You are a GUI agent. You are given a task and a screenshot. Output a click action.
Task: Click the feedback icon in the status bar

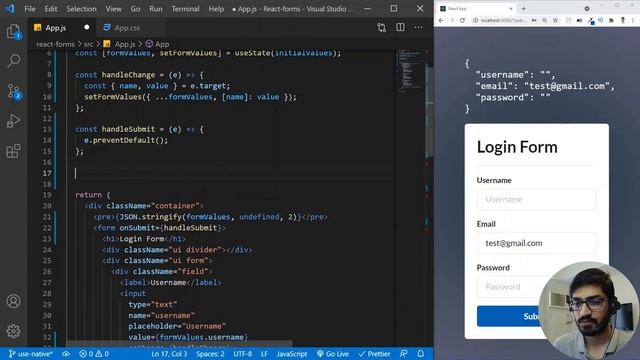(403, 354)
